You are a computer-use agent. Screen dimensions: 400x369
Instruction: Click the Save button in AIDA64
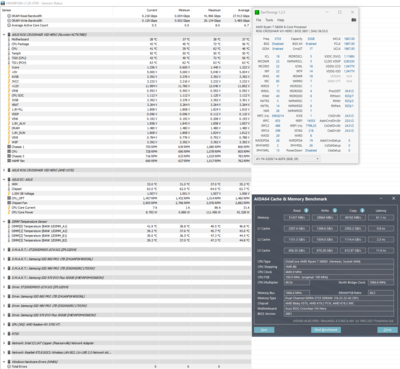click(x=264, y=330)
